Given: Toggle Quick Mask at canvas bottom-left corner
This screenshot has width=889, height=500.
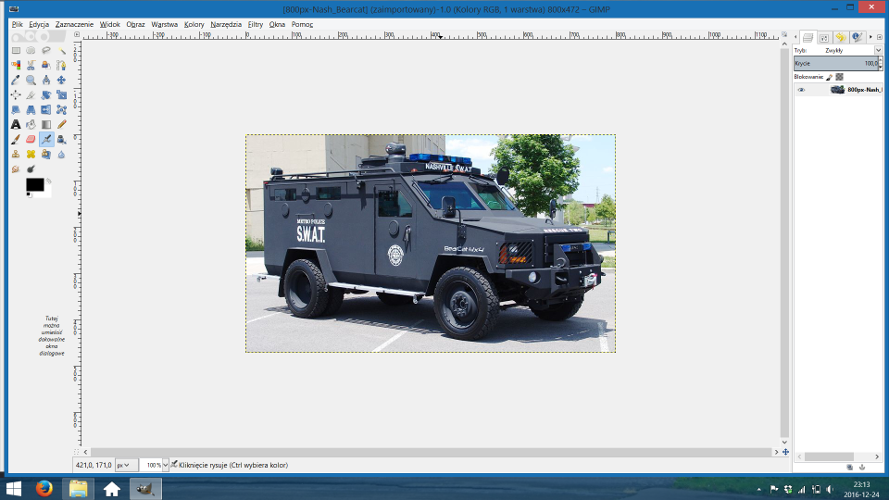Looking at the screenshot, I should point(77,452).
